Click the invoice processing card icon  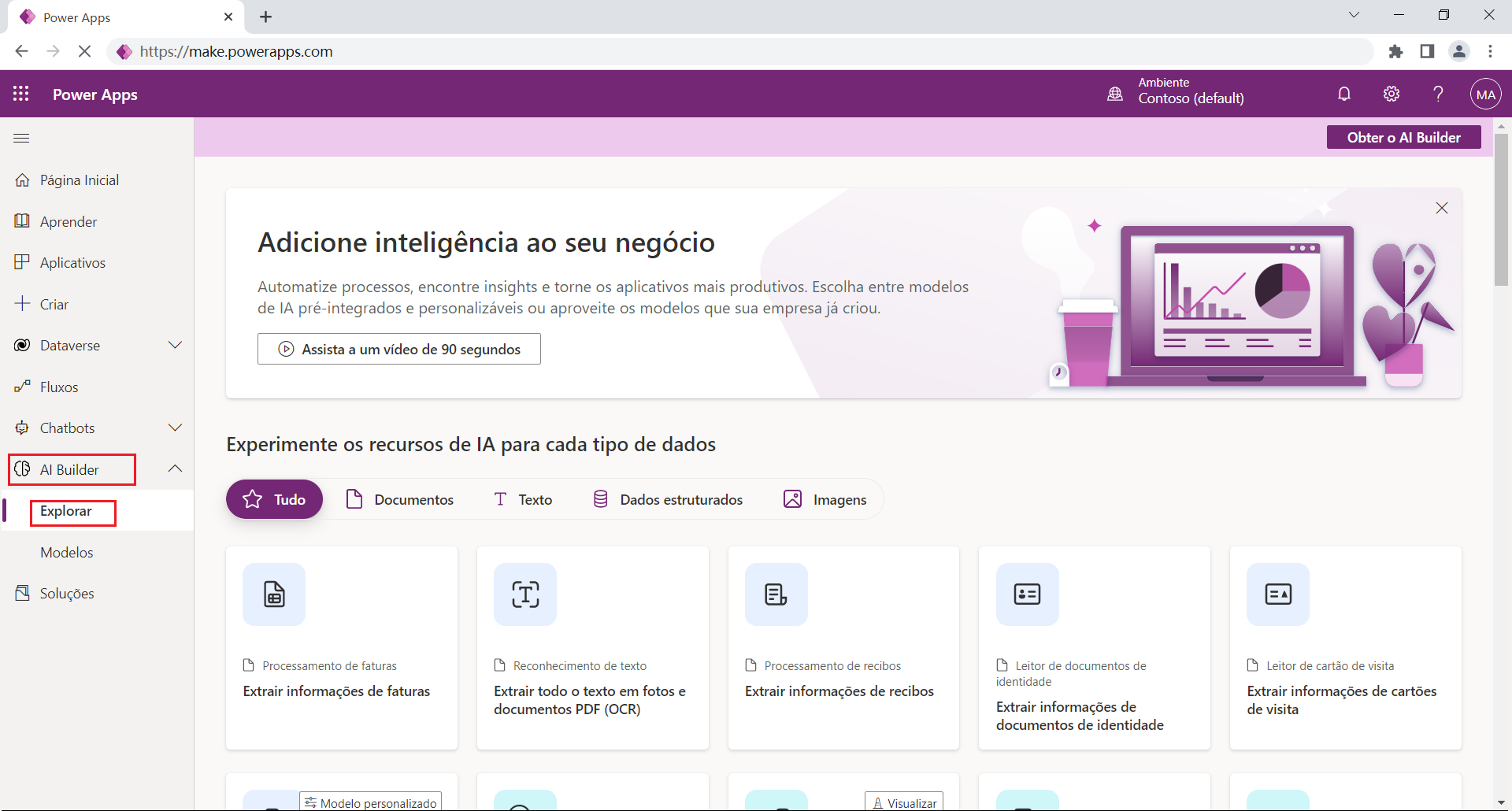274,594
